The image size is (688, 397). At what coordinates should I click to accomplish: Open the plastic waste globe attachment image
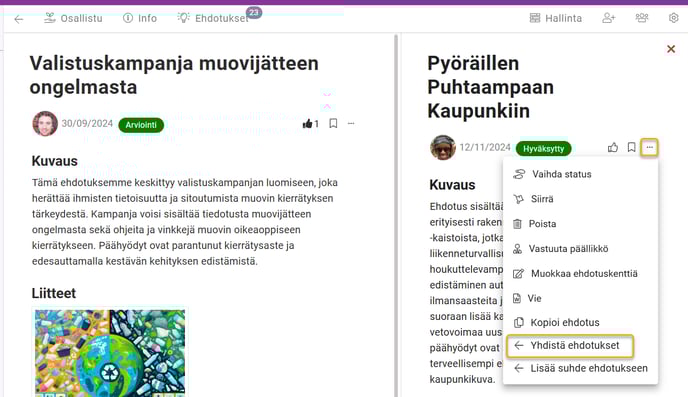[110, 352]
